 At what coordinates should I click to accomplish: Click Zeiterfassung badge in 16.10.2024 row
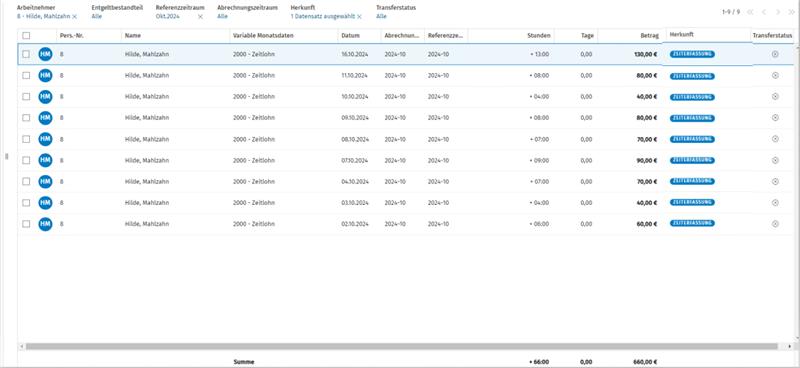[692, 54]
